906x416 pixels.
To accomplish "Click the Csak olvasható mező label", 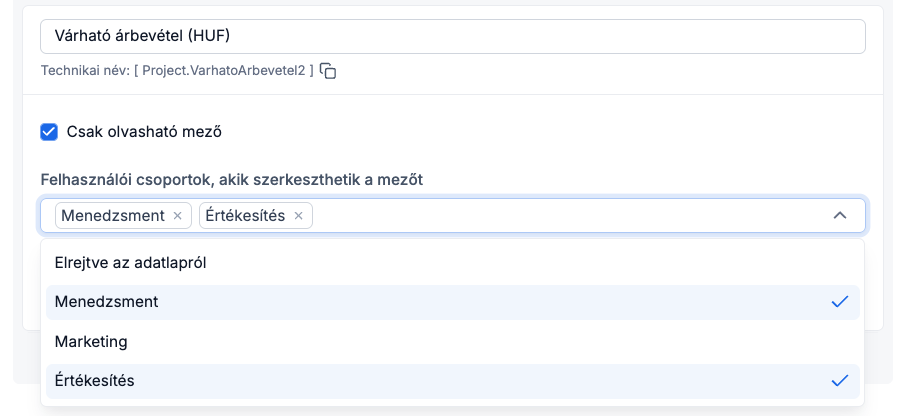I will pos(144,131).
